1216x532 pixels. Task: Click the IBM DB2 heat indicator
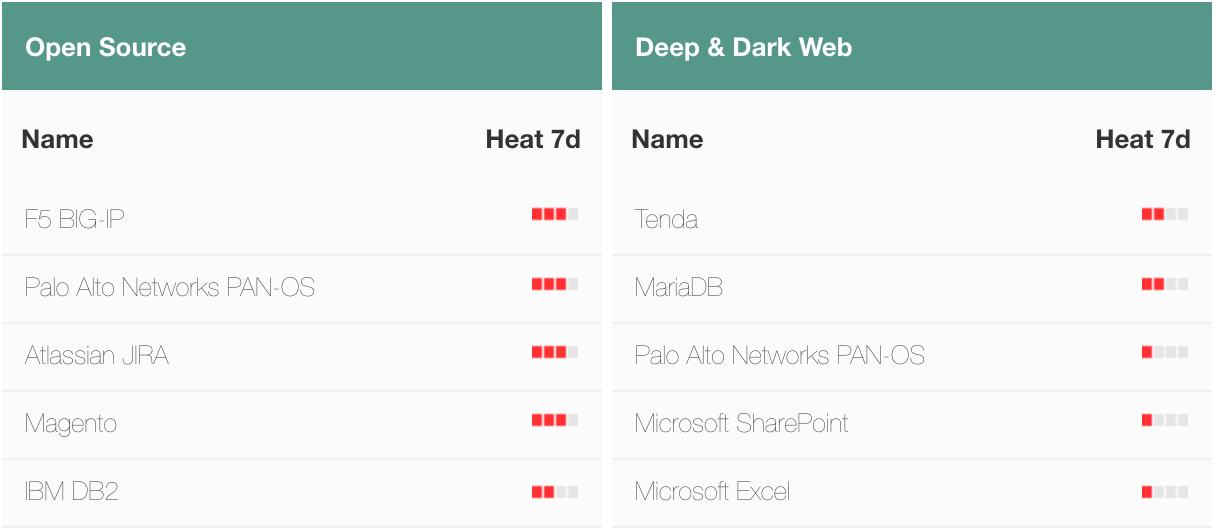click(555, 492)
